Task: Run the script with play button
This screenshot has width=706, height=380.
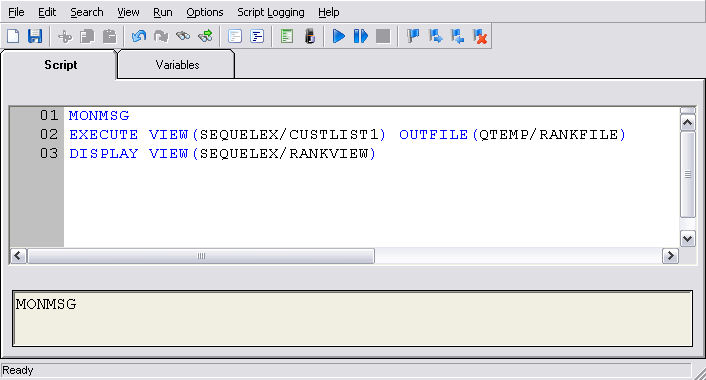Action: 339,36
